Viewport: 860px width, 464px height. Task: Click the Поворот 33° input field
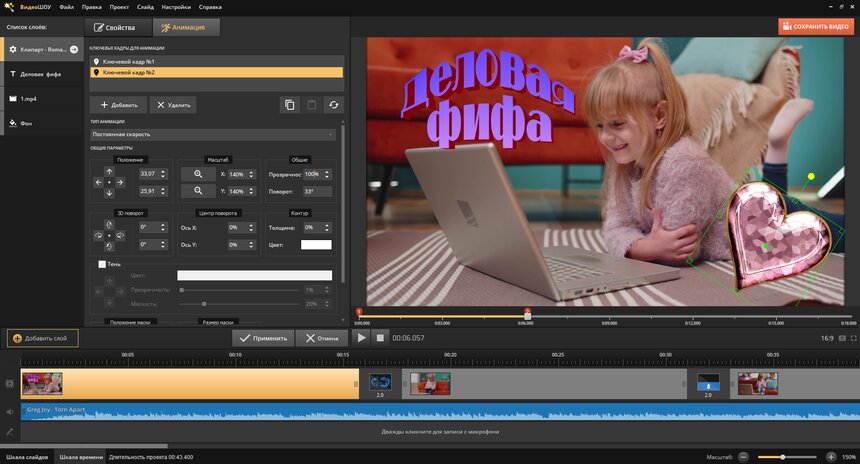[318, 191]
